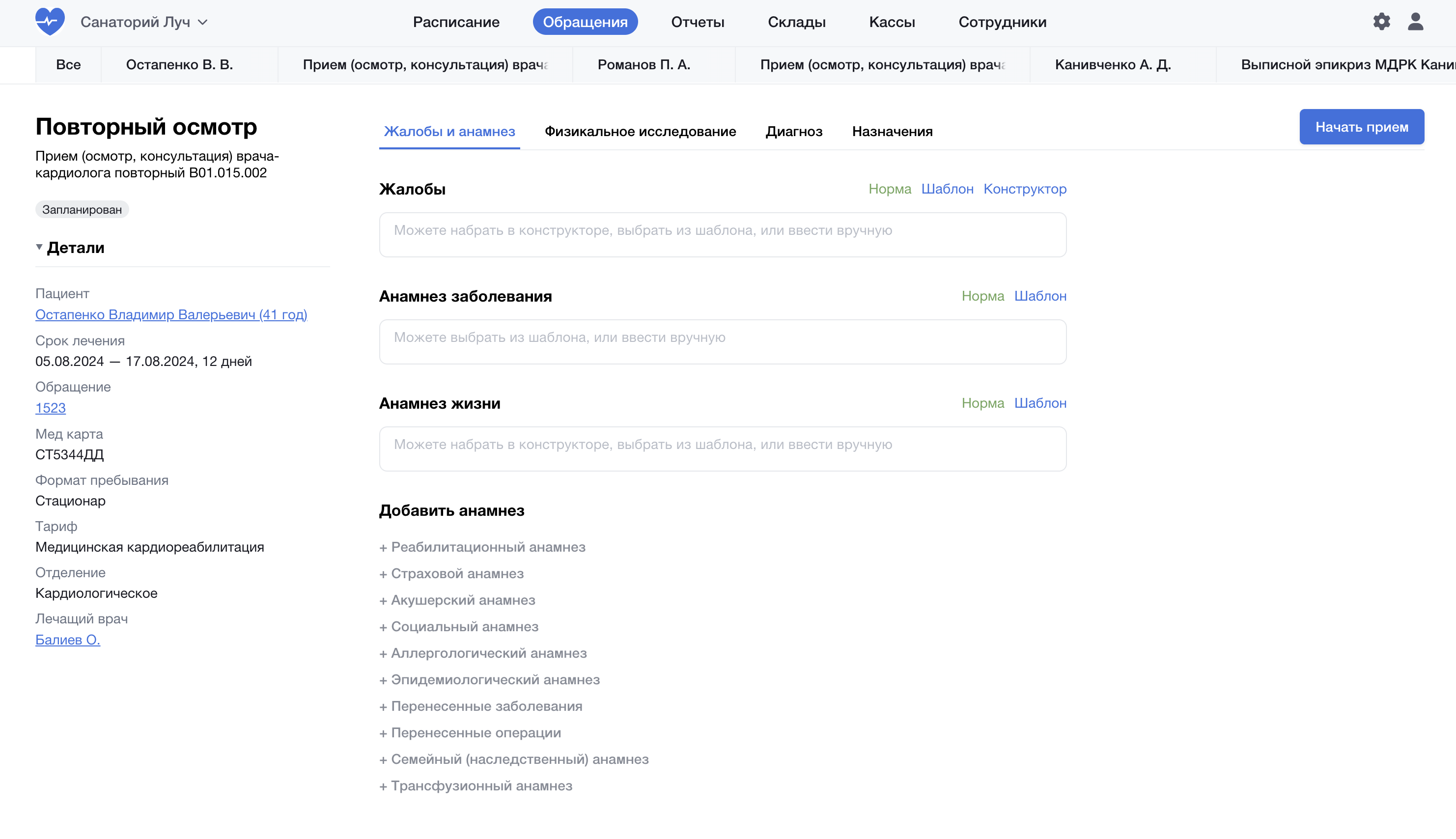Open doctor link Балиев О.
This screenshot has height=839, width=1456.
(67, 640)
